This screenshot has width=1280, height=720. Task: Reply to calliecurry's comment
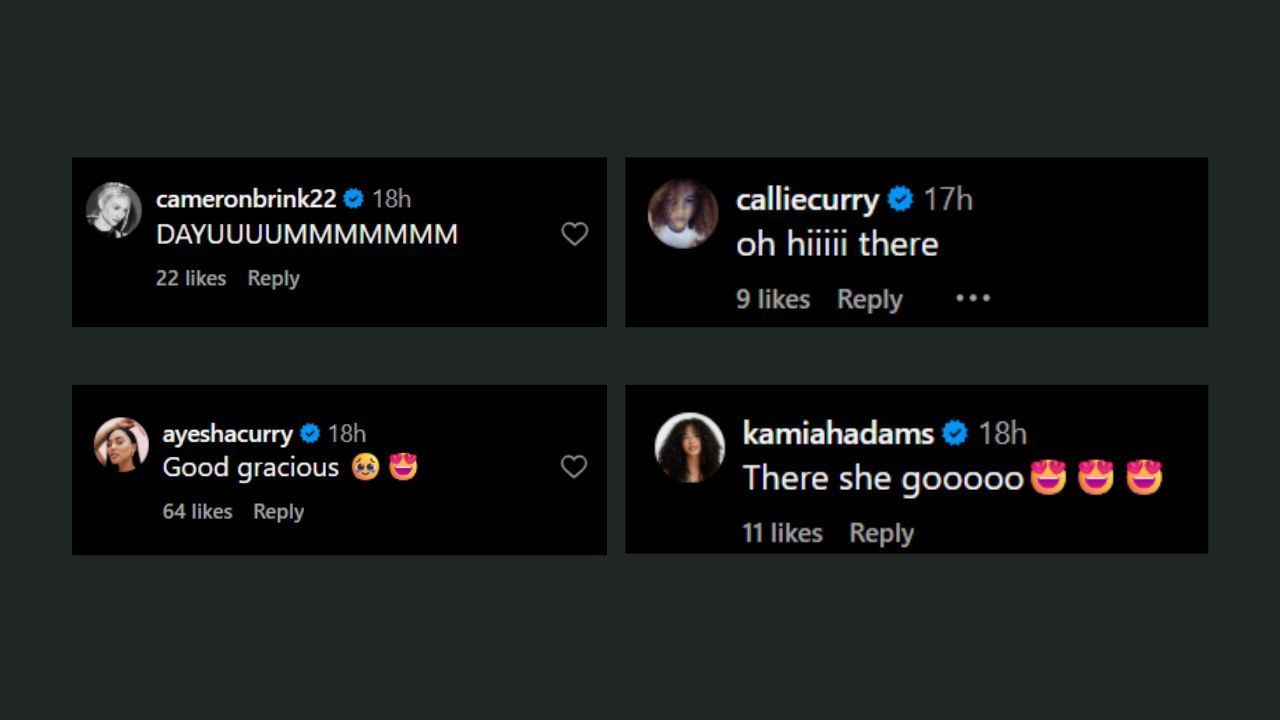coord(869,299)
